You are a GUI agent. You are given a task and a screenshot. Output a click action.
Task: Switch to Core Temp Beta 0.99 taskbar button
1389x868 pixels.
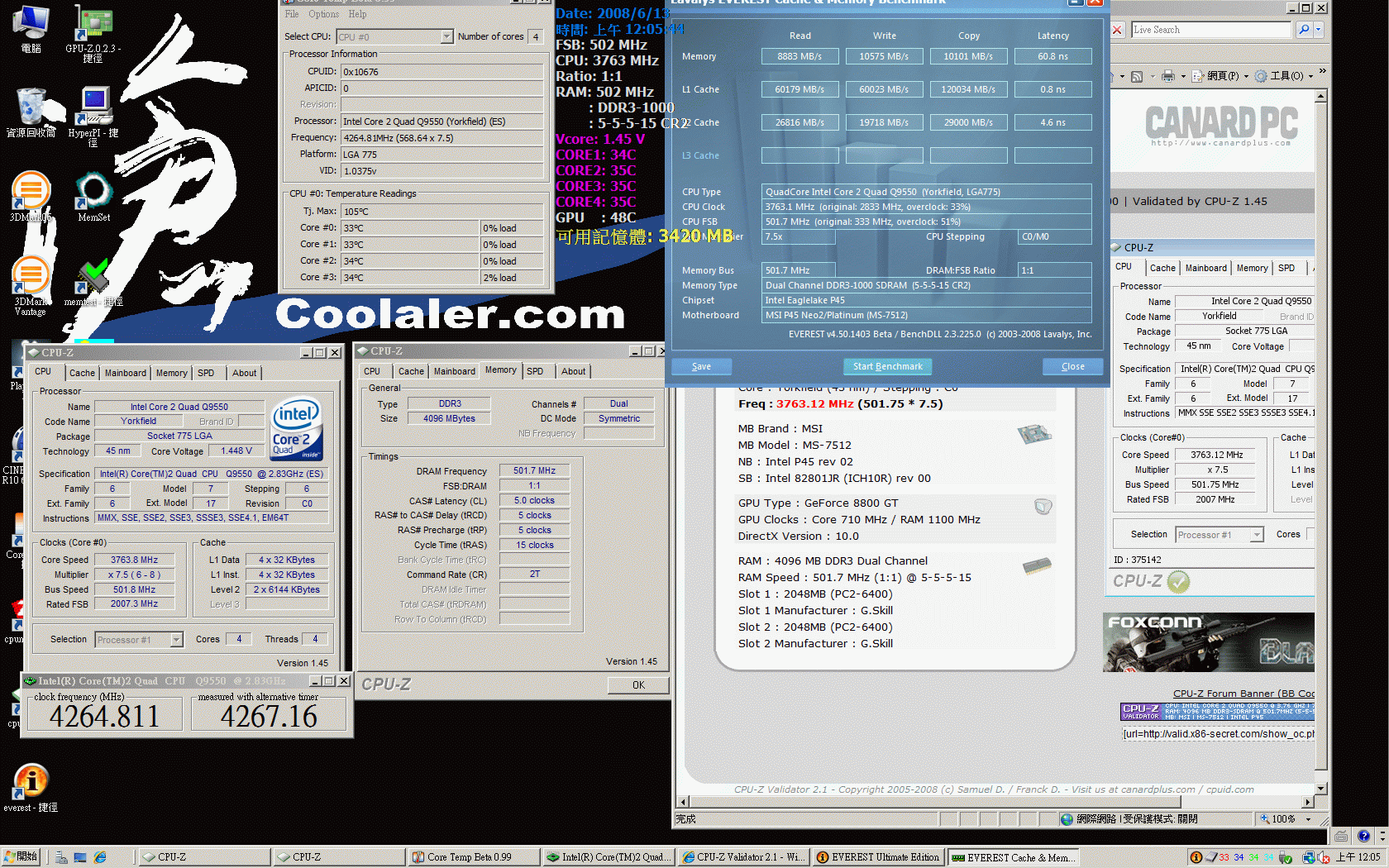coord(474,857)
